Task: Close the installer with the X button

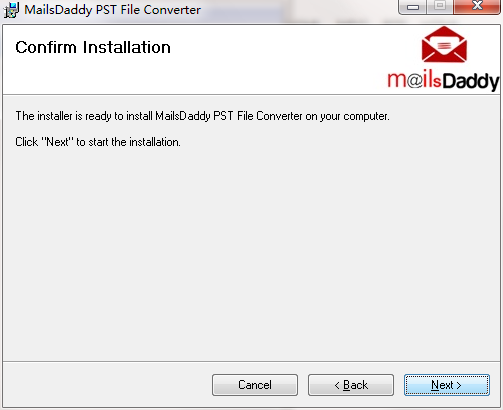Action: tap(477, 7)
